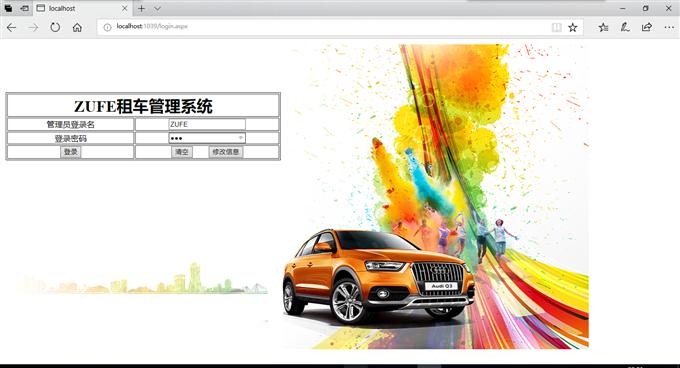Click the 登录 login button
The width and height of the screenshot is (680, 368).
70,152
